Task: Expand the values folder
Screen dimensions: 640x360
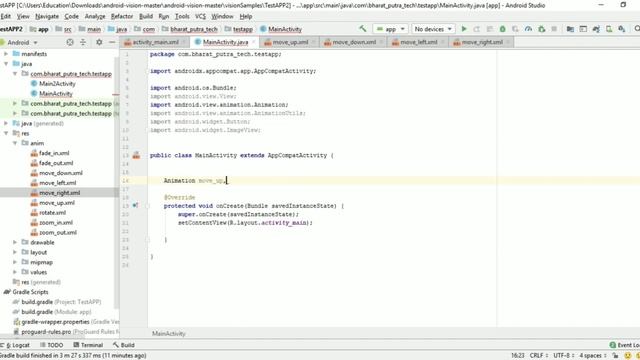Action: (x=15, y=272)
